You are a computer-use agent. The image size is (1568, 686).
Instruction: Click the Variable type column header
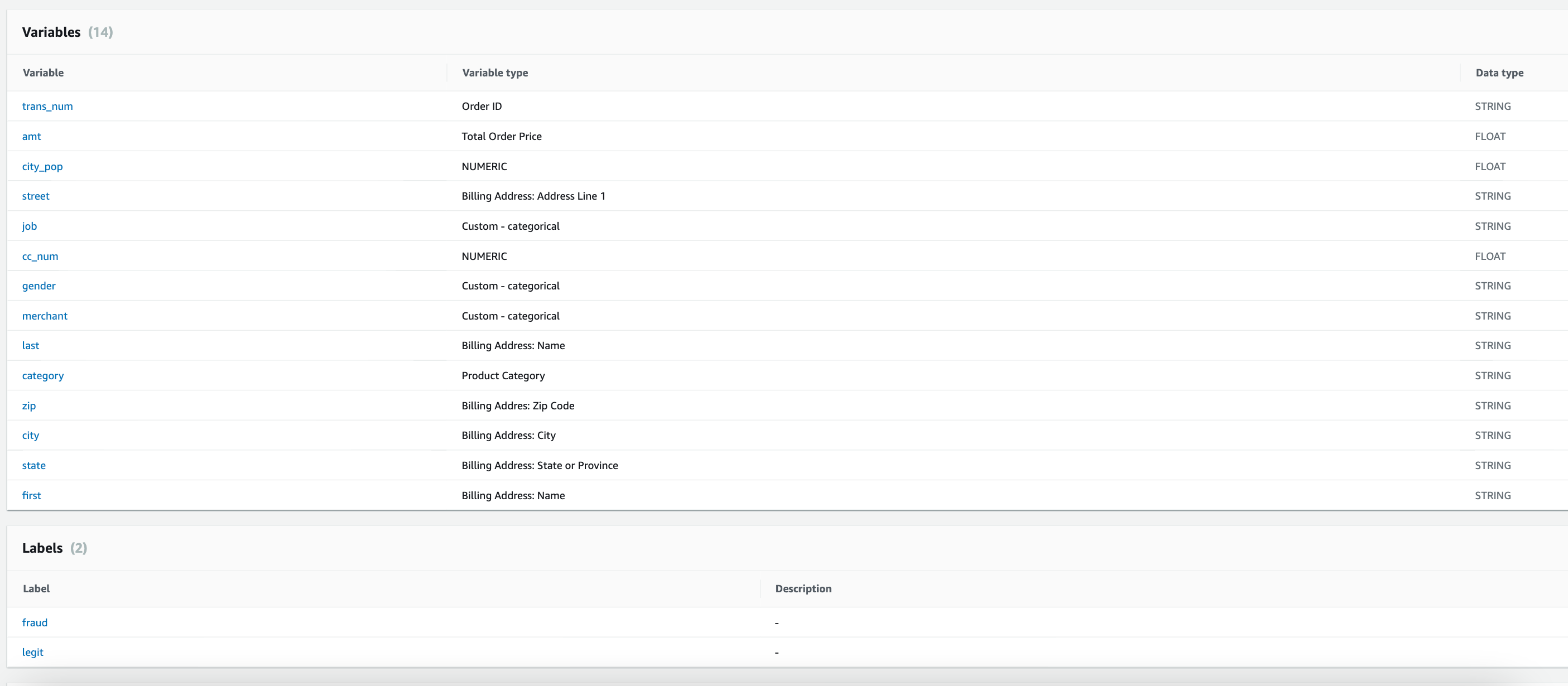pos(495,73)
